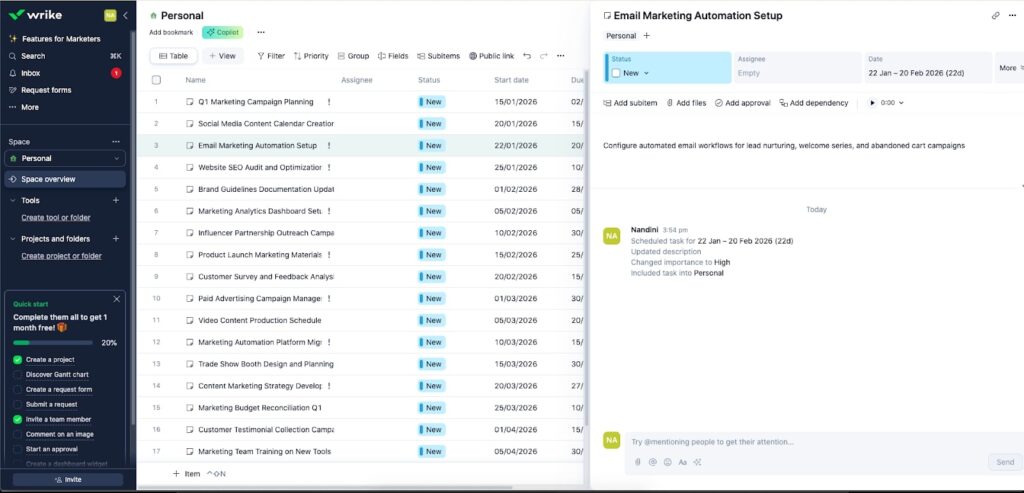This screenshot has height=493, width=1024.
Task: Click the start date 10/02/2026 cell
Action: tap(516, 233)
